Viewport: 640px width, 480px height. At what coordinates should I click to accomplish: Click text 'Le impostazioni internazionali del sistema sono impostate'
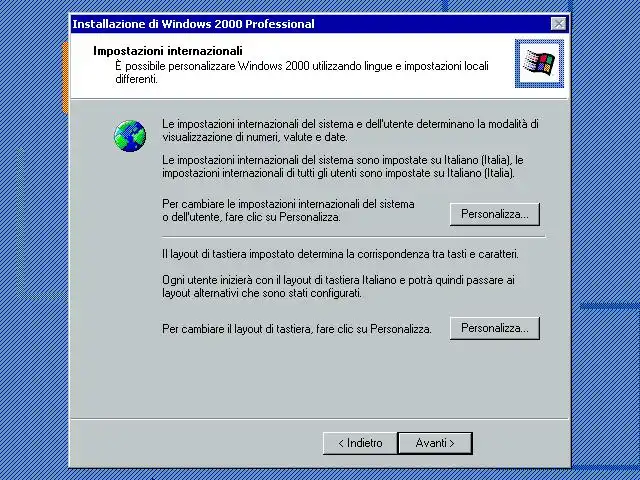[x=296, y=160]
